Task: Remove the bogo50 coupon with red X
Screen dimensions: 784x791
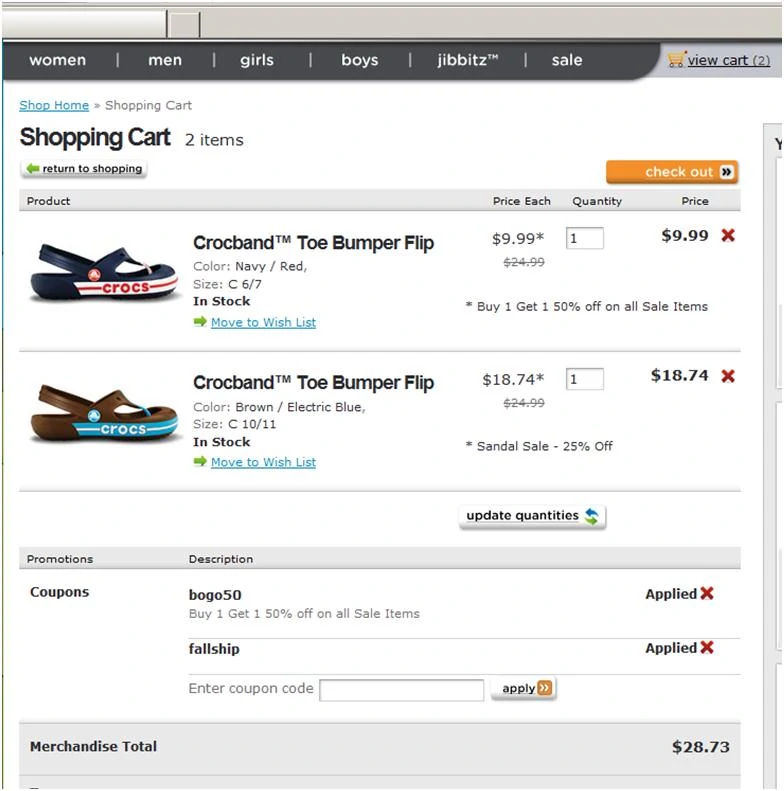Action: pyautogui.click(x=707, y=593)
